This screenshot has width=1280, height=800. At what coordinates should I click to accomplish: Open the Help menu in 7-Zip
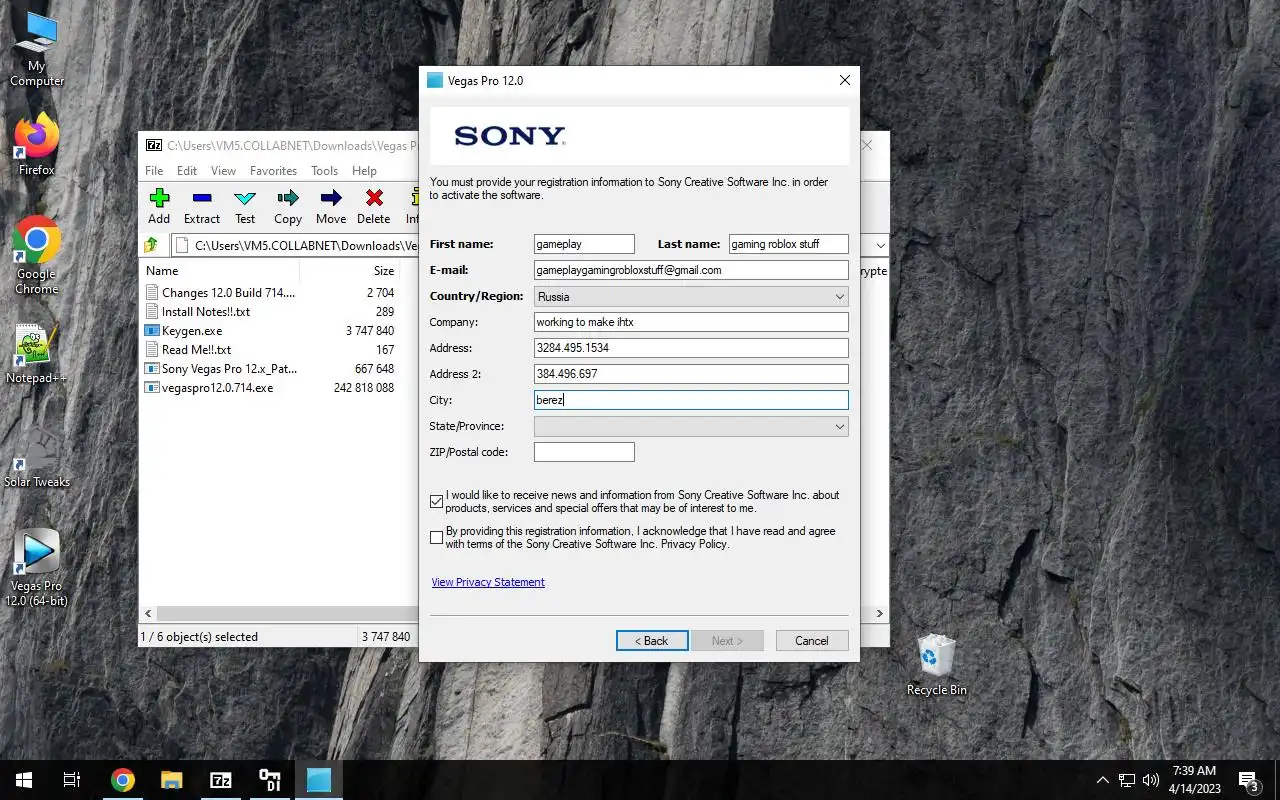(x=364, y=171)
